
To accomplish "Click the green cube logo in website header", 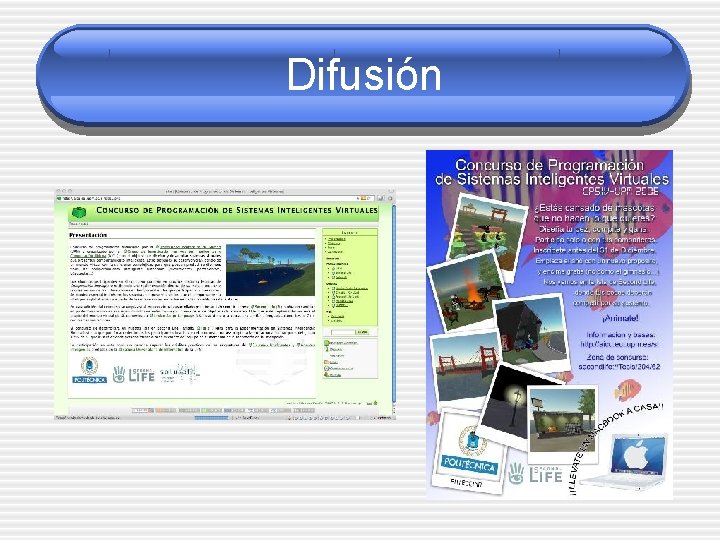I will tap(79, 213).
